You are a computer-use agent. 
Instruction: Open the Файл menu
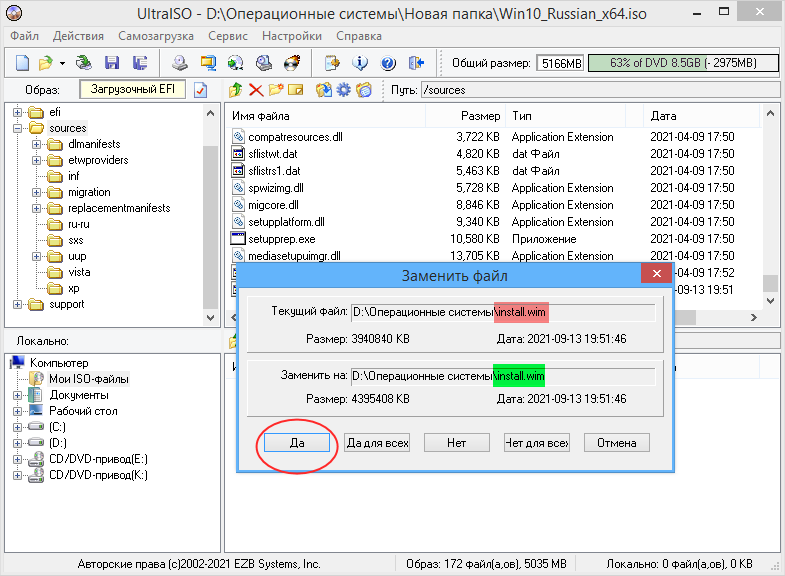(25, 36)
